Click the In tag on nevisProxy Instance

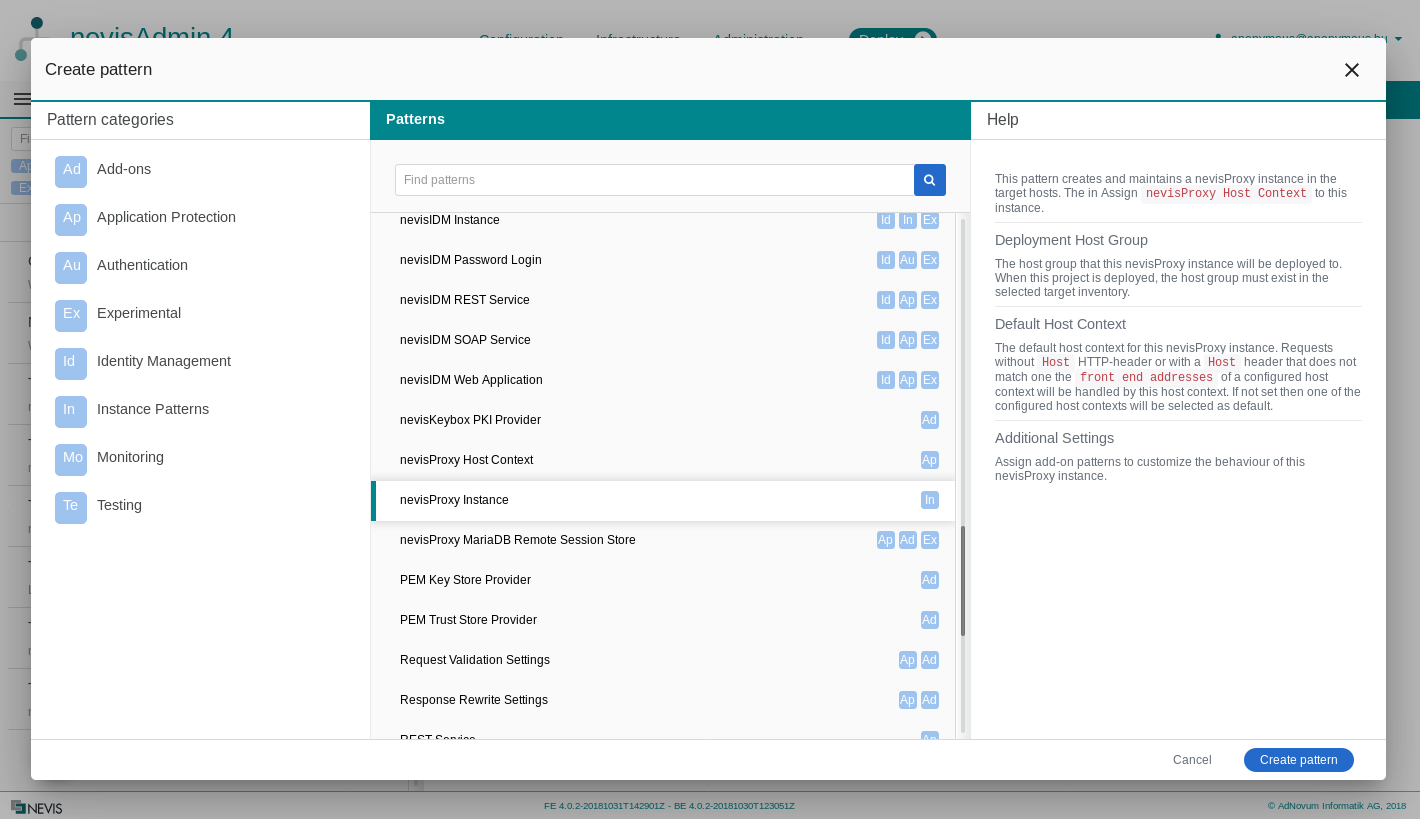pos(930,500)
